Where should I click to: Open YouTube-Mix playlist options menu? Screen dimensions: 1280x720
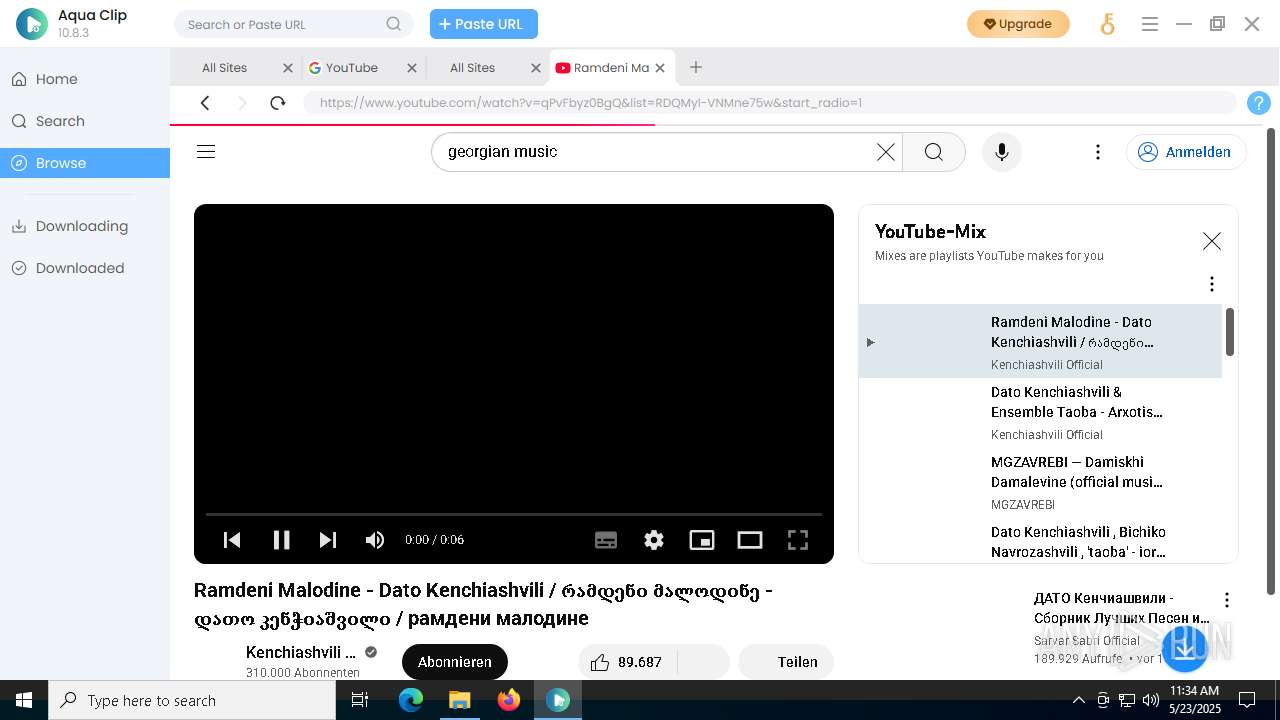coord(1212,284)
